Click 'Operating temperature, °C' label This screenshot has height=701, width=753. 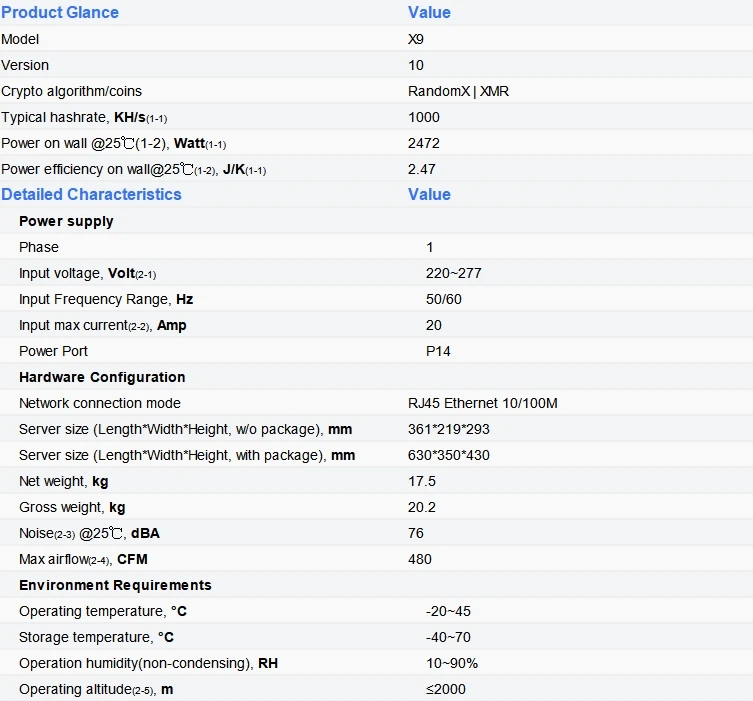tap(103, 611)
